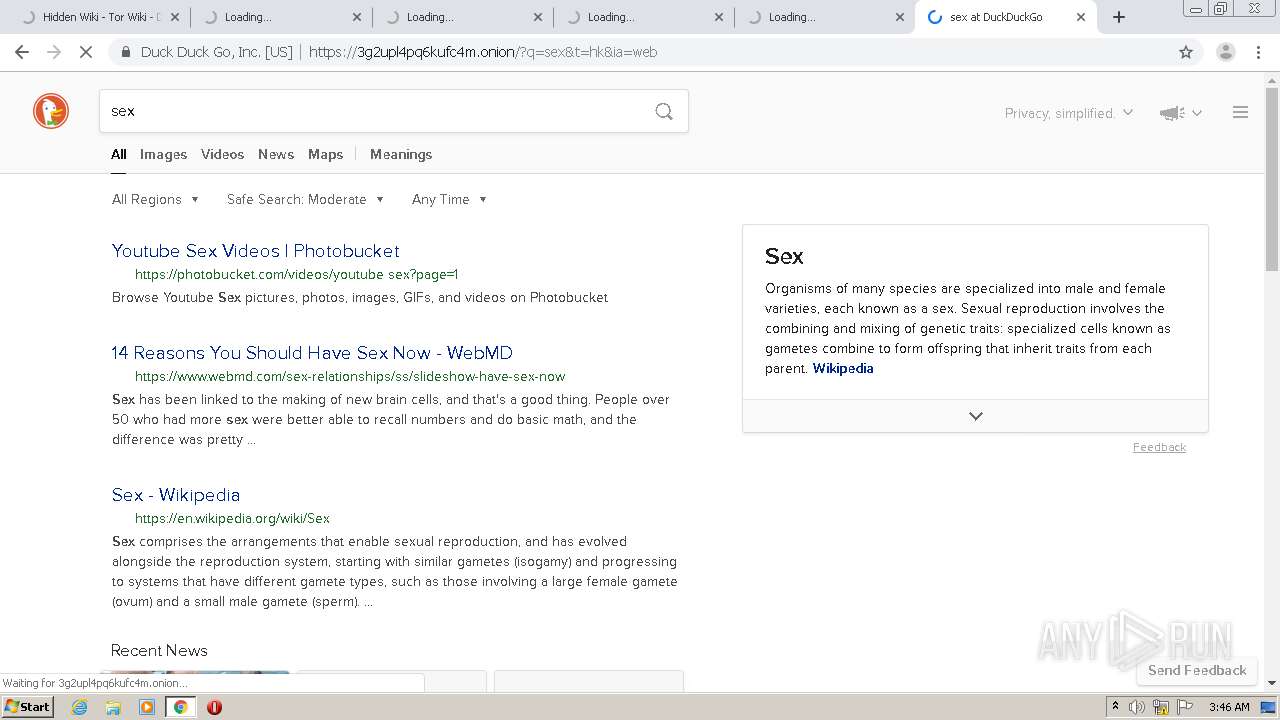Click the Feedback link

click(x=1159, y=447)
